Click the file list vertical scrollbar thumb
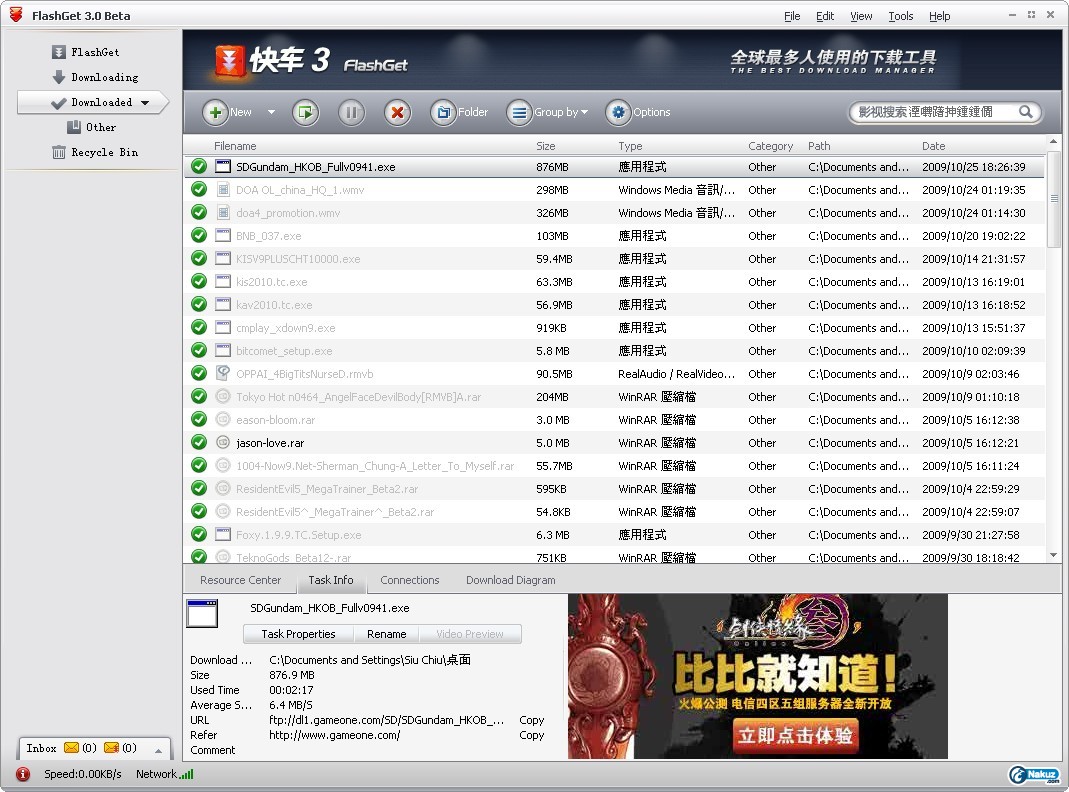1069x792 pixels. 1054,199
